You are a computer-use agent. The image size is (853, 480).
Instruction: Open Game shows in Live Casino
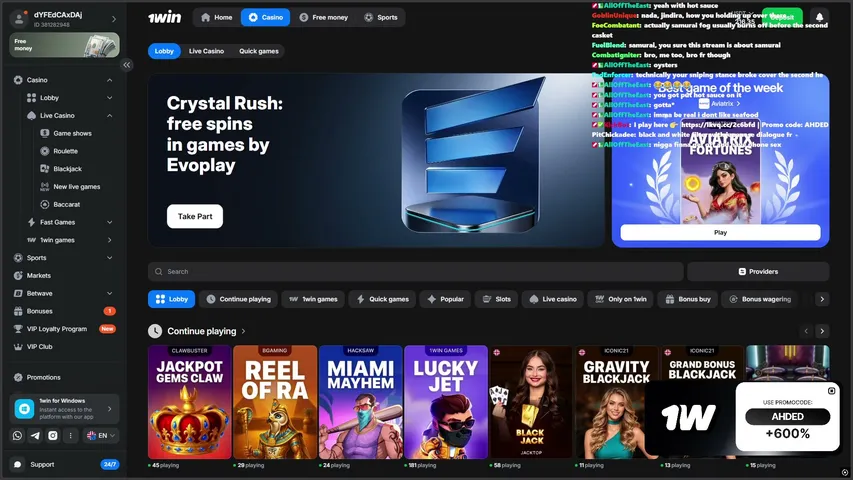pyautogui.click(x=72, y=133)
